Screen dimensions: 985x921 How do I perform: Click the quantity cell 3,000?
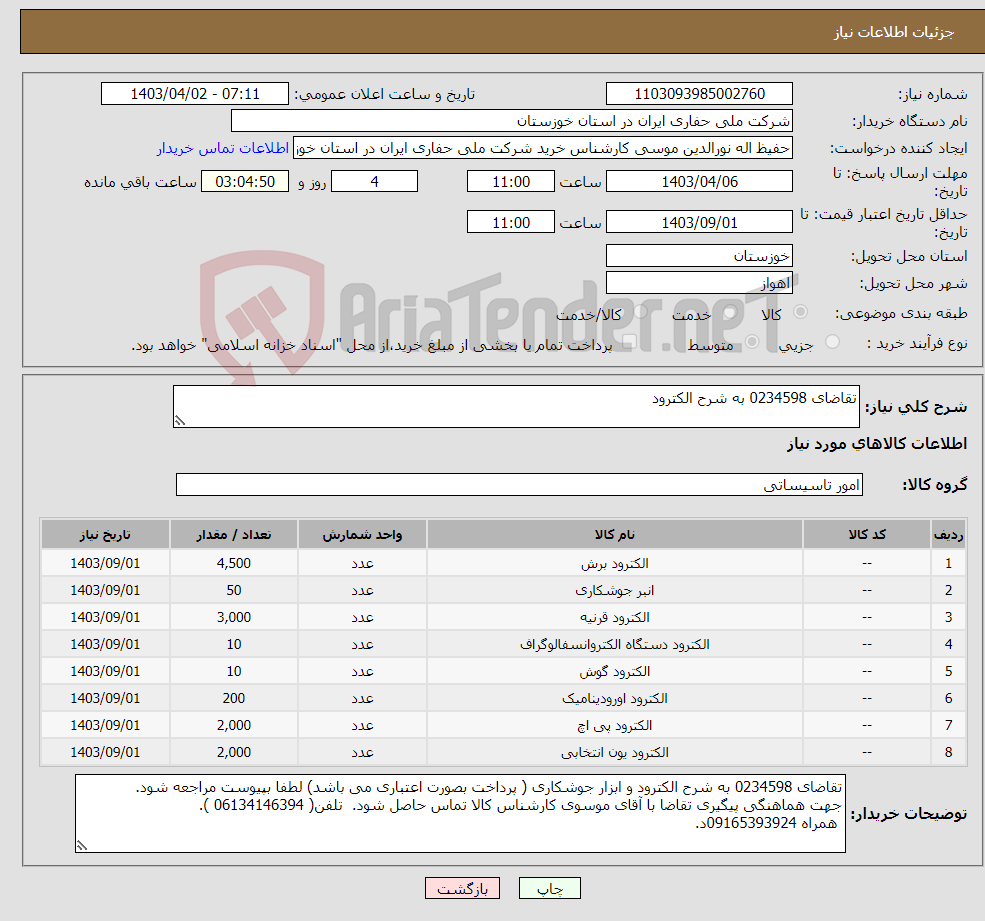(234, 618)
